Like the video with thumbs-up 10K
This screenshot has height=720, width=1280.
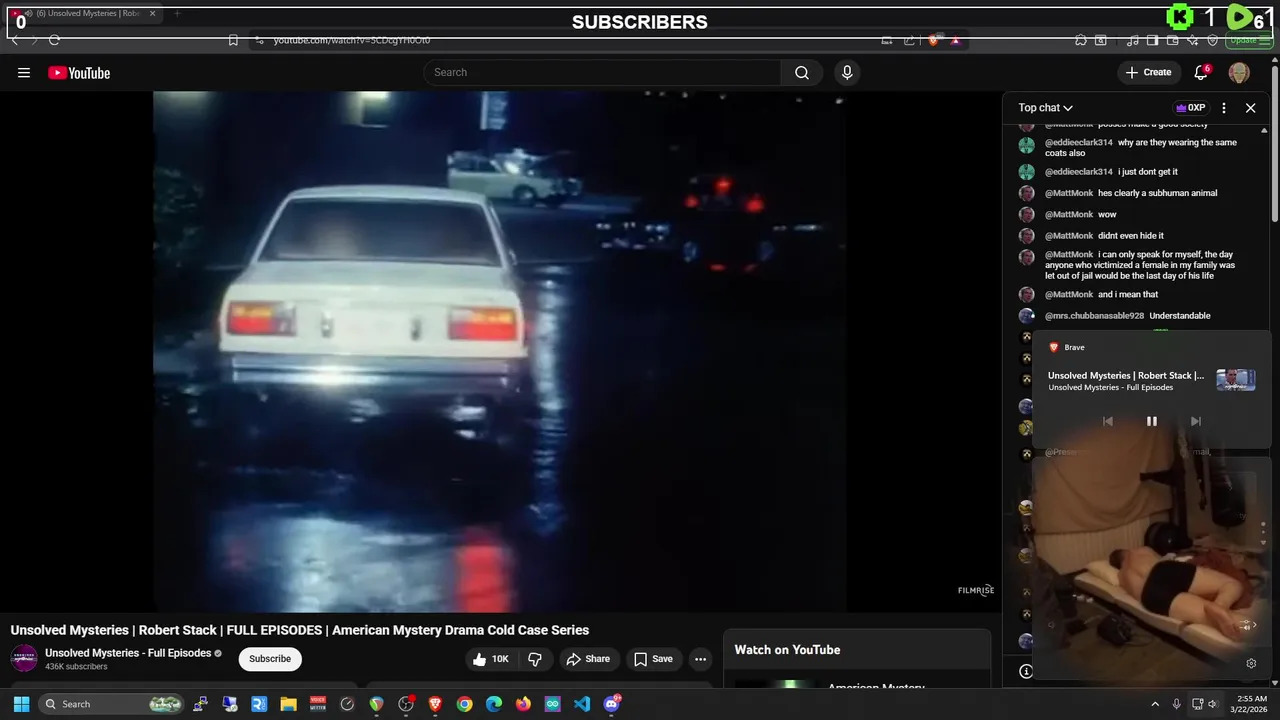(x=490, y=659)
